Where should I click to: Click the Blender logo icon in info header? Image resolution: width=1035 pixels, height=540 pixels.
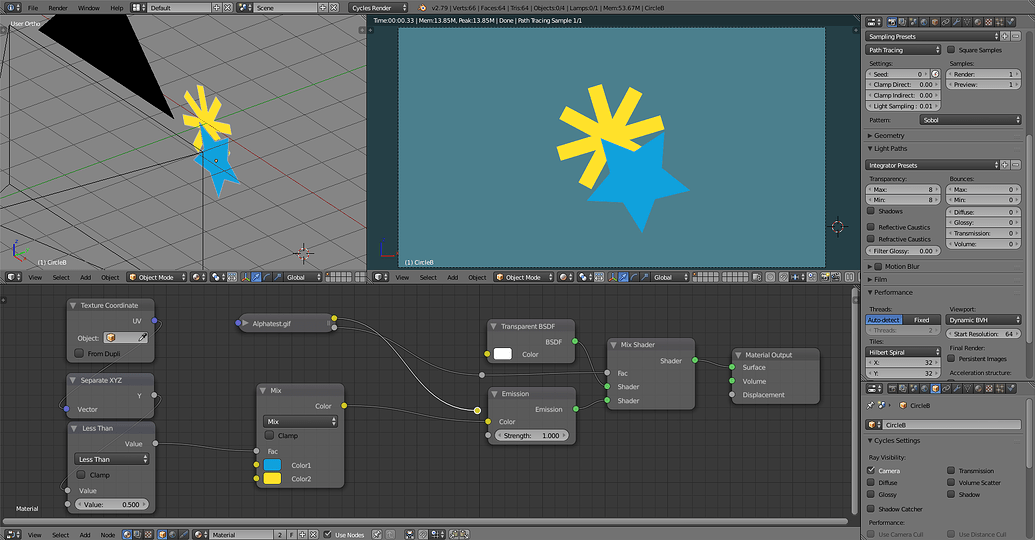click(x=422, y=8)
